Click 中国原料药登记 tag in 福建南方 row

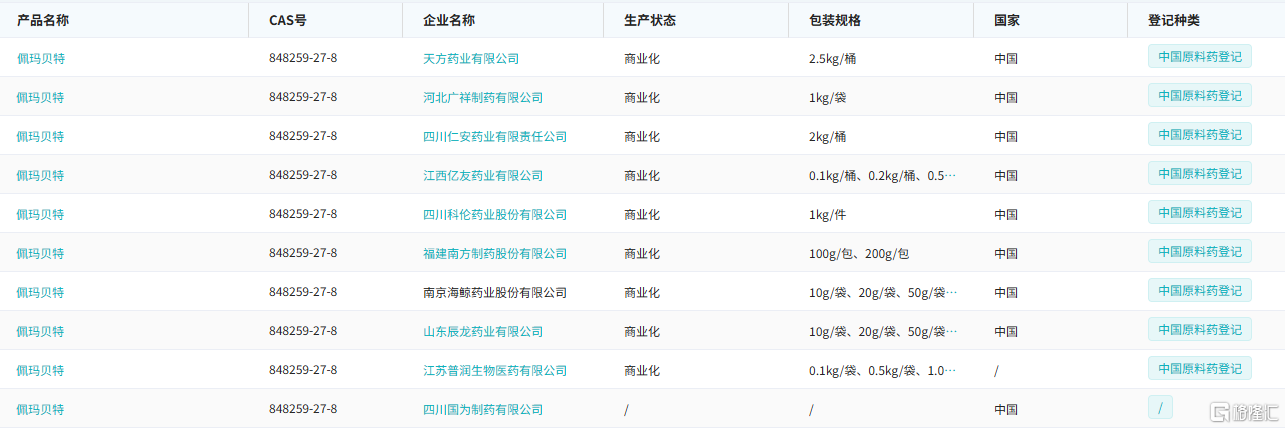coord(1200,251)
